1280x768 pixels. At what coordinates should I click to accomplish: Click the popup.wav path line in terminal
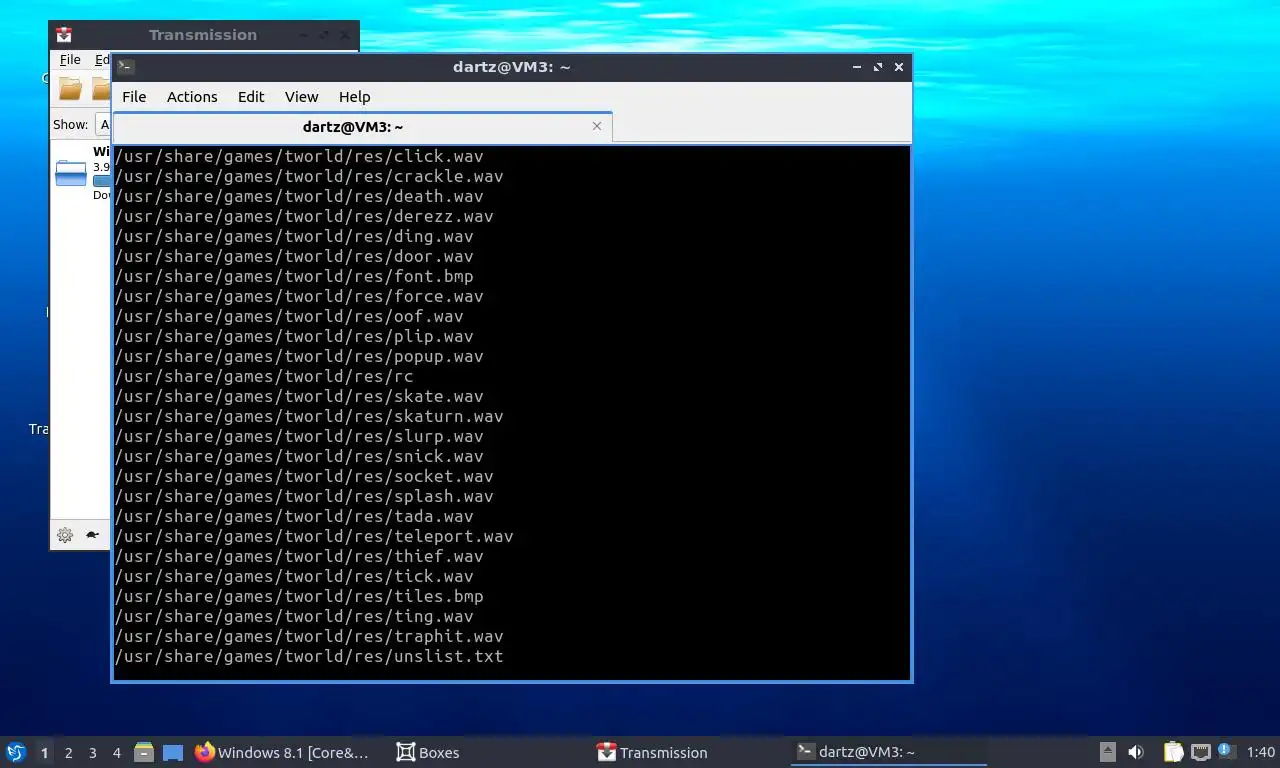pos(299,357)
